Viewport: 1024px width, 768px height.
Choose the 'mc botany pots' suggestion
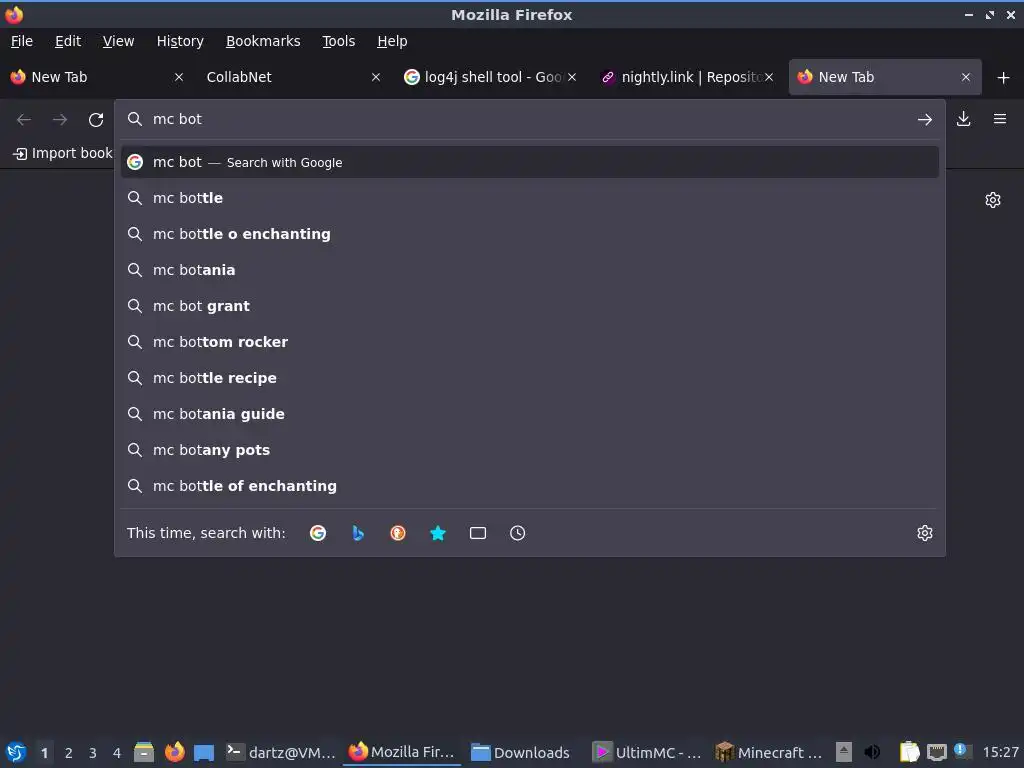tap(530, 450)
